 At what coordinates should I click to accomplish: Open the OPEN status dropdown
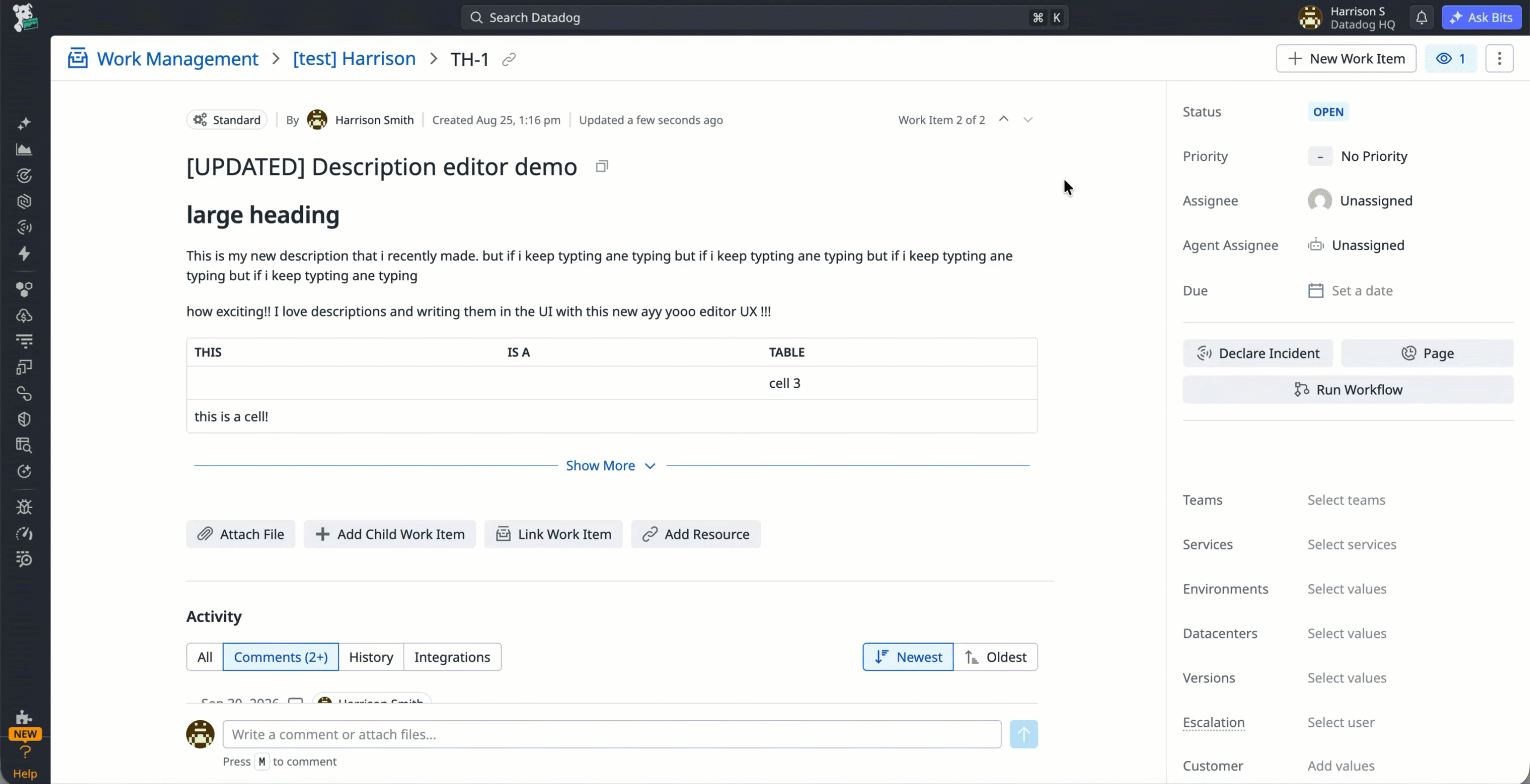pyautogui.click(x=1328, y=112)
